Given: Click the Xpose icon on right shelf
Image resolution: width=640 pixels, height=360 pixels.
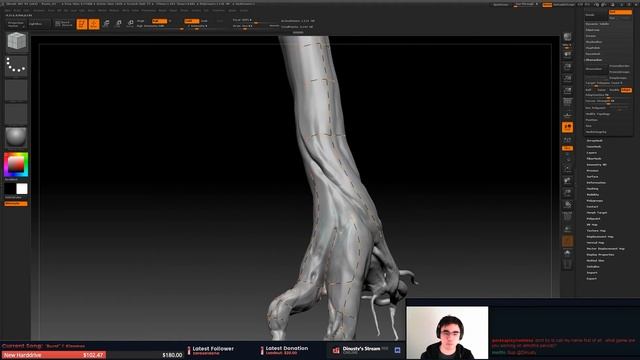Looking at the screenshot, I should tap(567, 265).
